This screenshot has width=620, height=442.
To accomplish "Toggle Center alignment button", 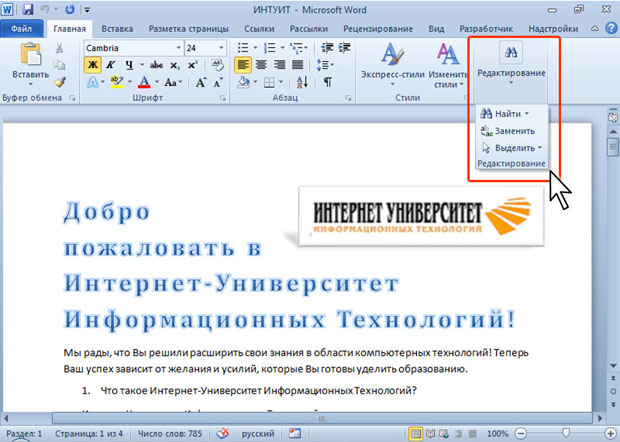I will 261,65.
